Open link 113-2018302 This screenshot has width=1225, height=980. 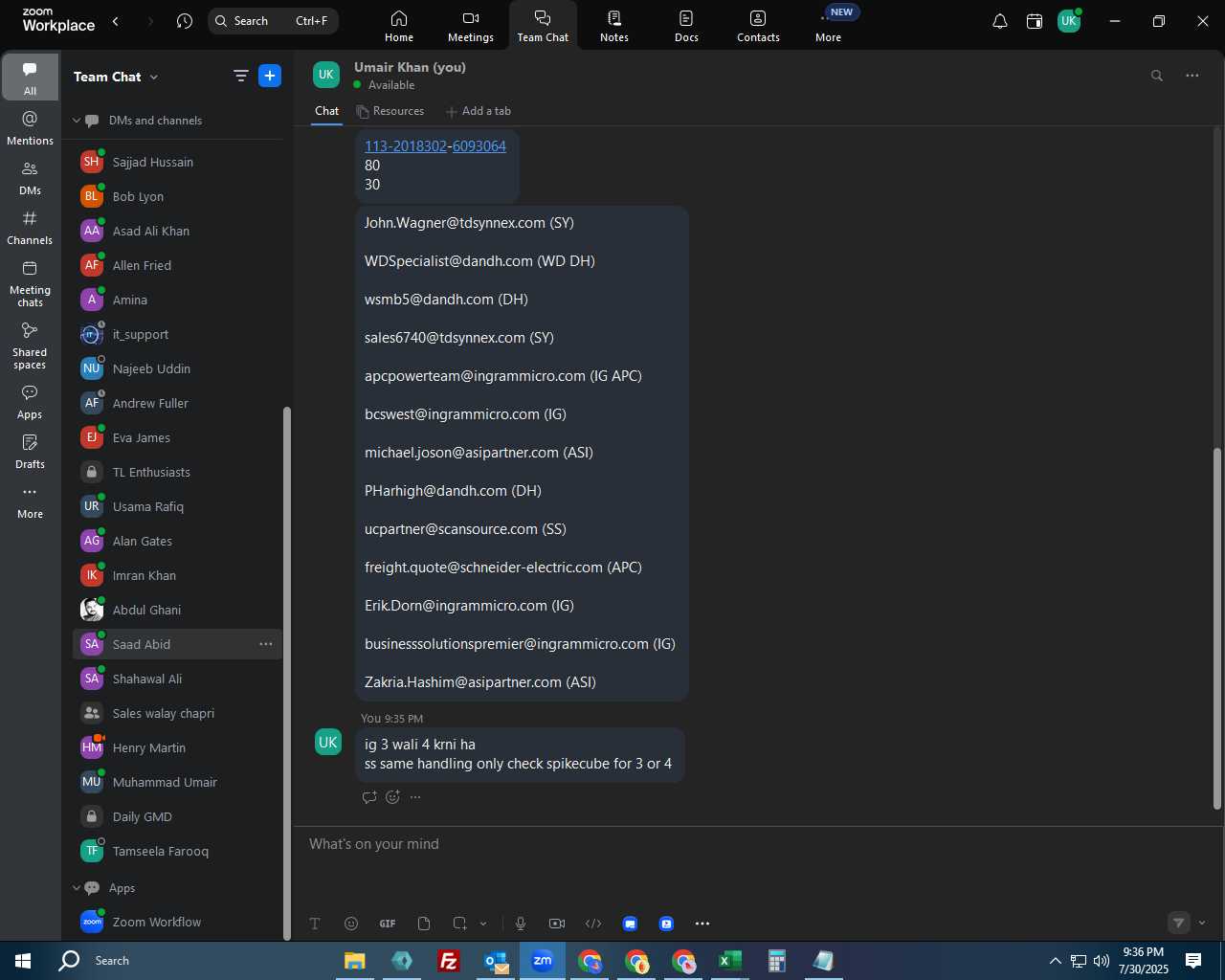405,145
